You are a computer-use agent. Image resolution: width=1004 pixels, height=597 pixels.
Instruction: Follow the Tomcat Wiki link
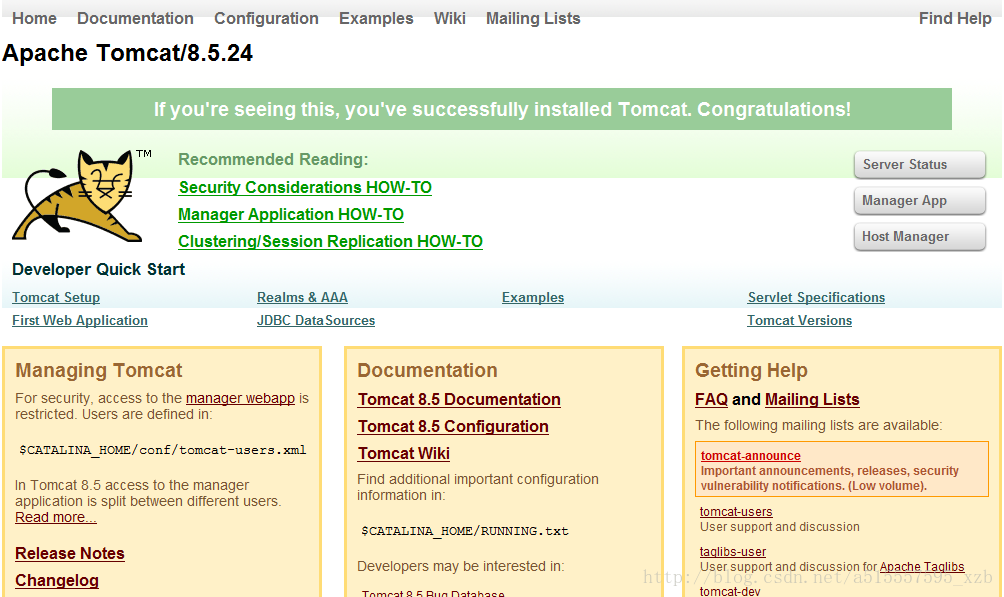coord(404,454)
